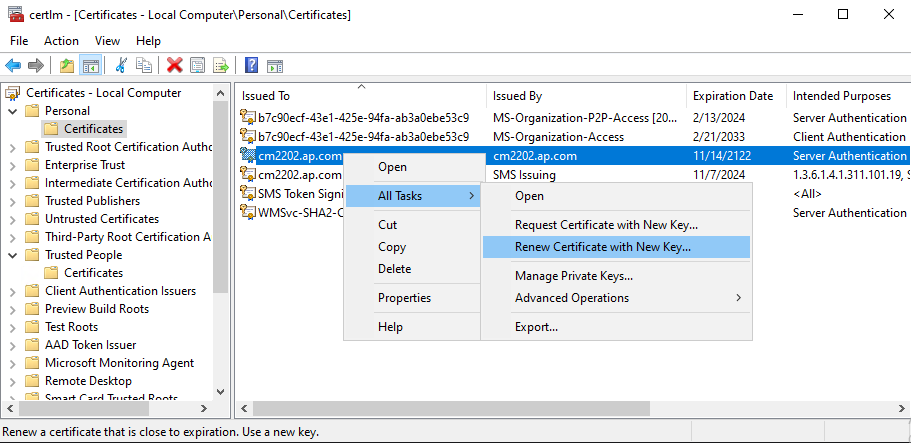Click the tree pane vertical scrollbar thumb
The width and height of the screenshot is (911, 443).
click(x=221, y=198)
